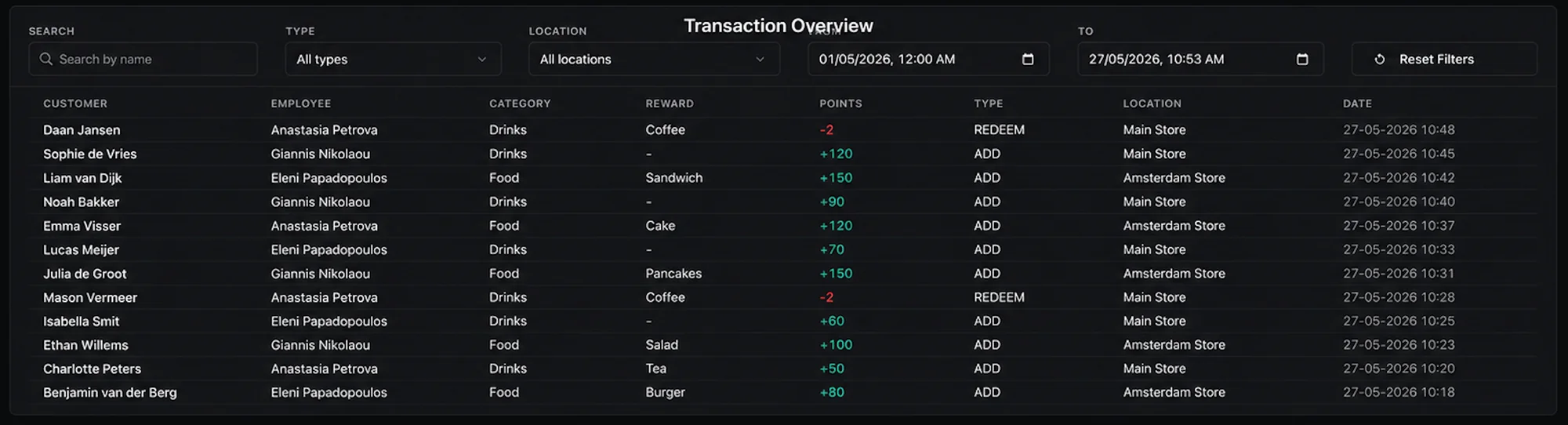
Task: Select the Mason Vermeer REDEEM row
Action: tap(784, 297)
